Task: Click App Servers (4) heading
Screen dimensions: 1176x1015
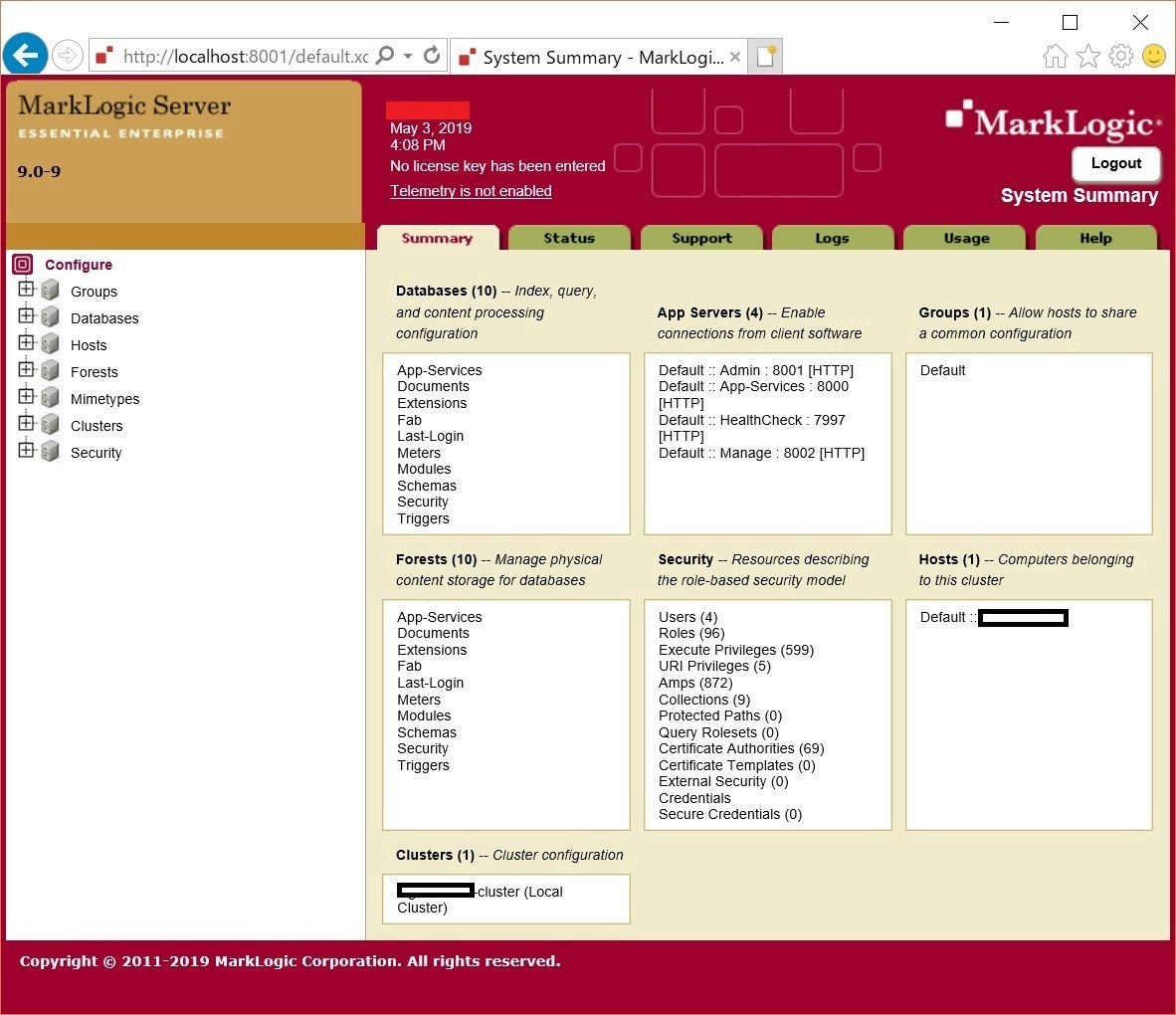Action: click(x=710, y=312)
